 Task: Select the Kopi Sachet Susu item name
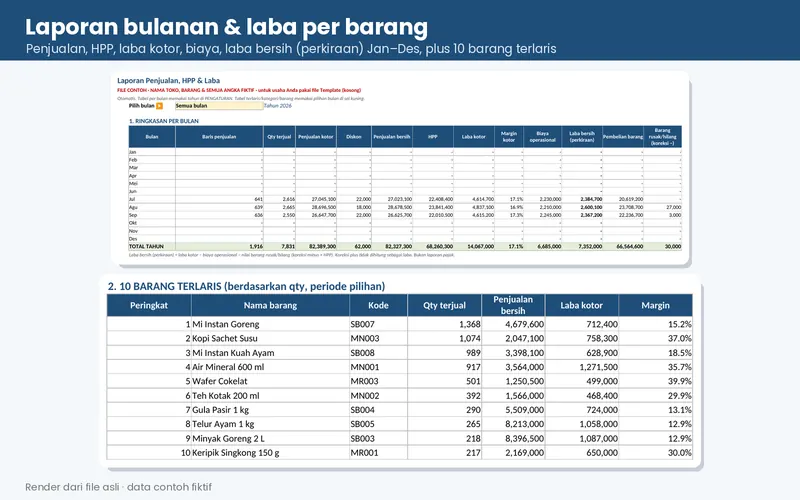224,338
